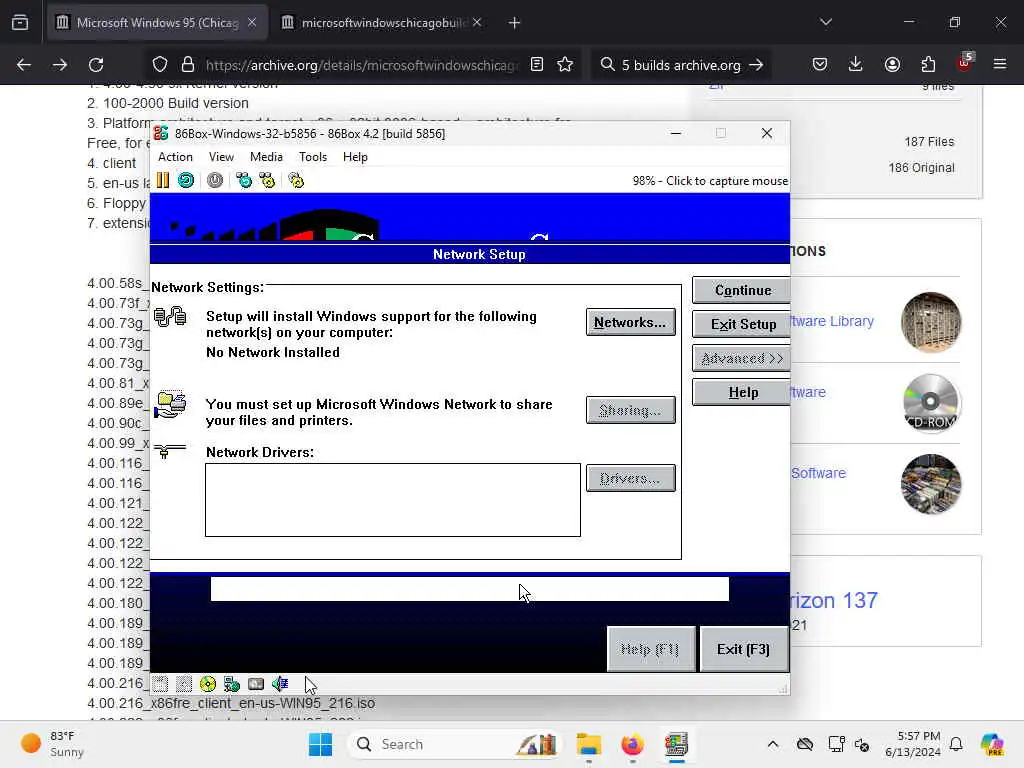The height and width of the screenshot is (768, 1024).
Task: Click the setup progress bar
Action: [x=470, y=589]
